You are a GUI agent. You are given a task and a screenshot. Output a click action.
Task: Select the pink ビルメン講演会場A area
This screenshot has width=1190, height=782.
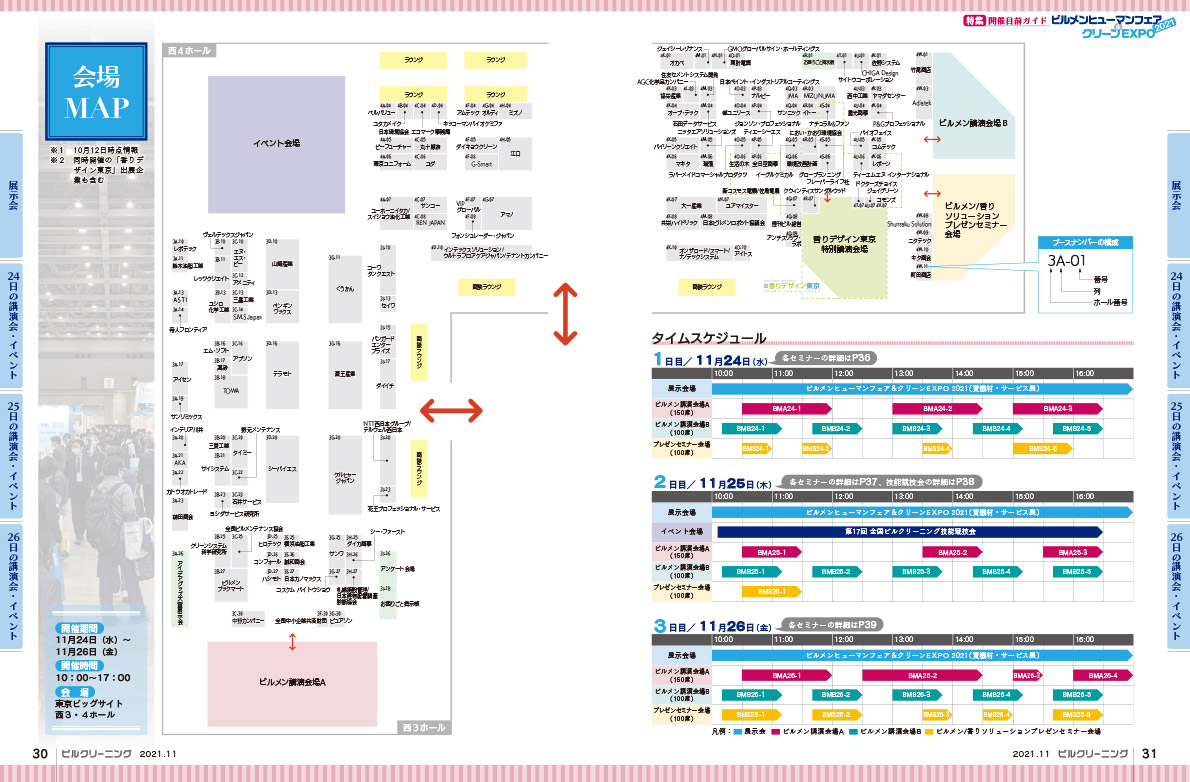tap(292, 683)
